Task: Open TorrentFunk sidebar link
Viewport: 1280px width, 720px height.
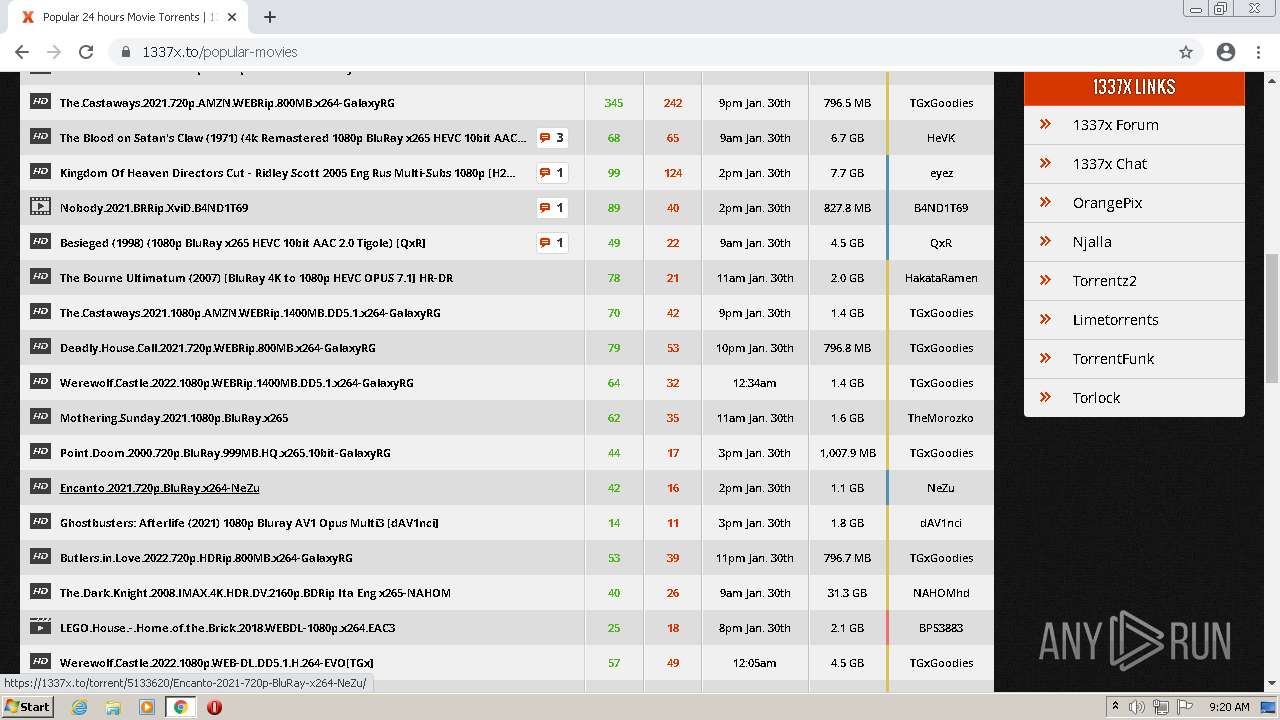Action: 1113,359
